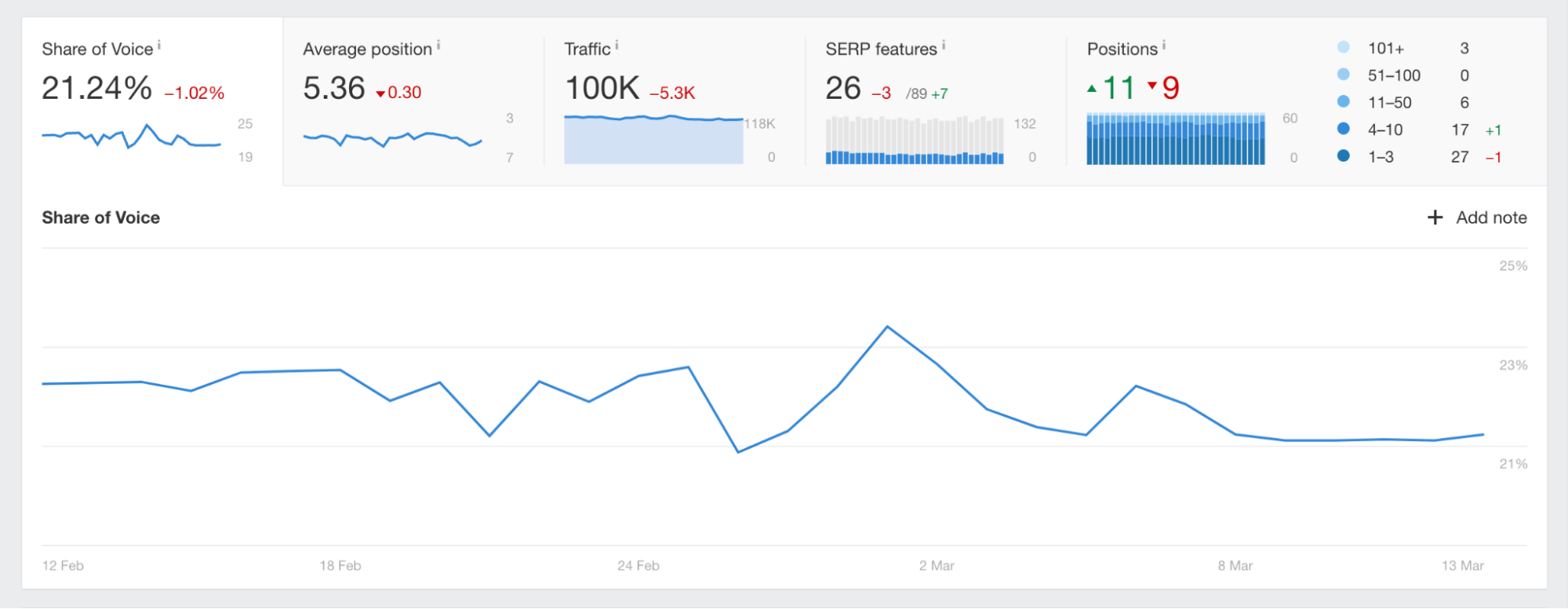Click the 4–10 positions legend label

coord(1384,129)
